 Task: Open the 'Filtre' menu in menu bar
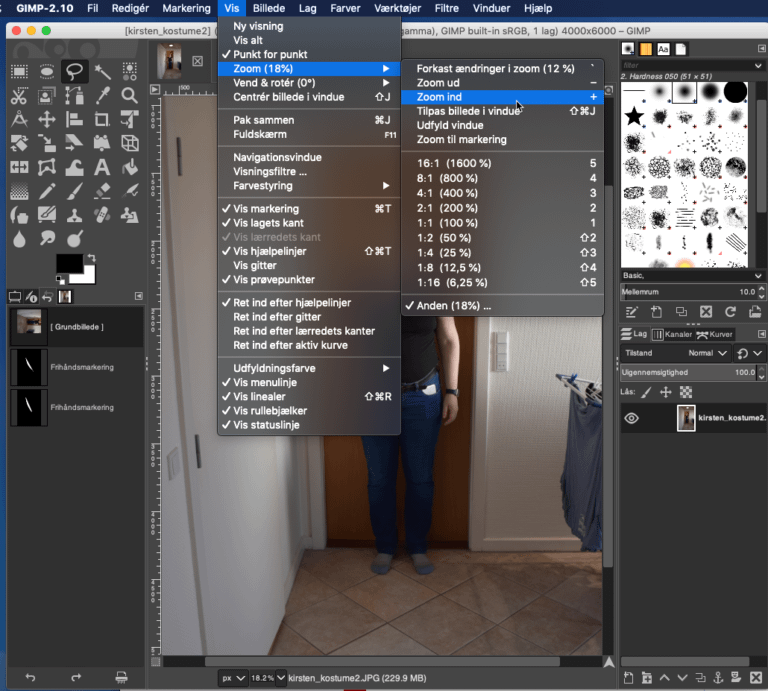point(419,8)
